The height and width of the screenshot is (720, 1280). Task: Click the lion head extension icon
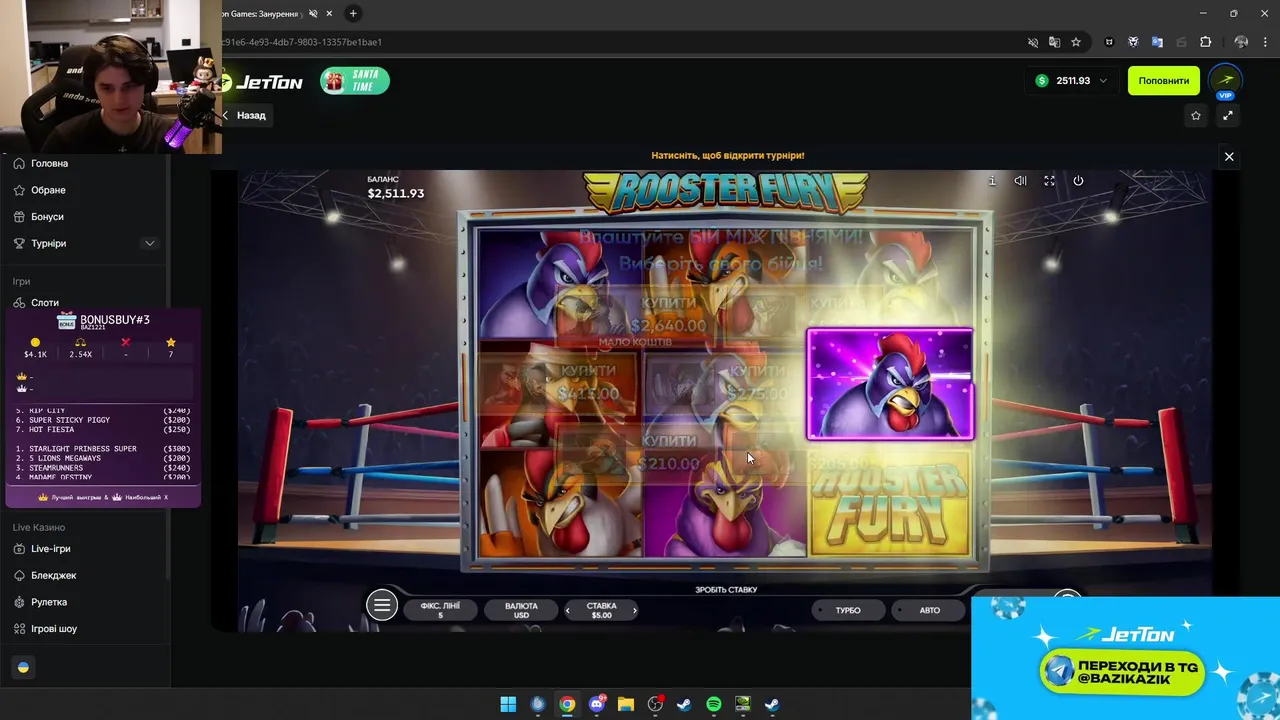click(1133, 42)
